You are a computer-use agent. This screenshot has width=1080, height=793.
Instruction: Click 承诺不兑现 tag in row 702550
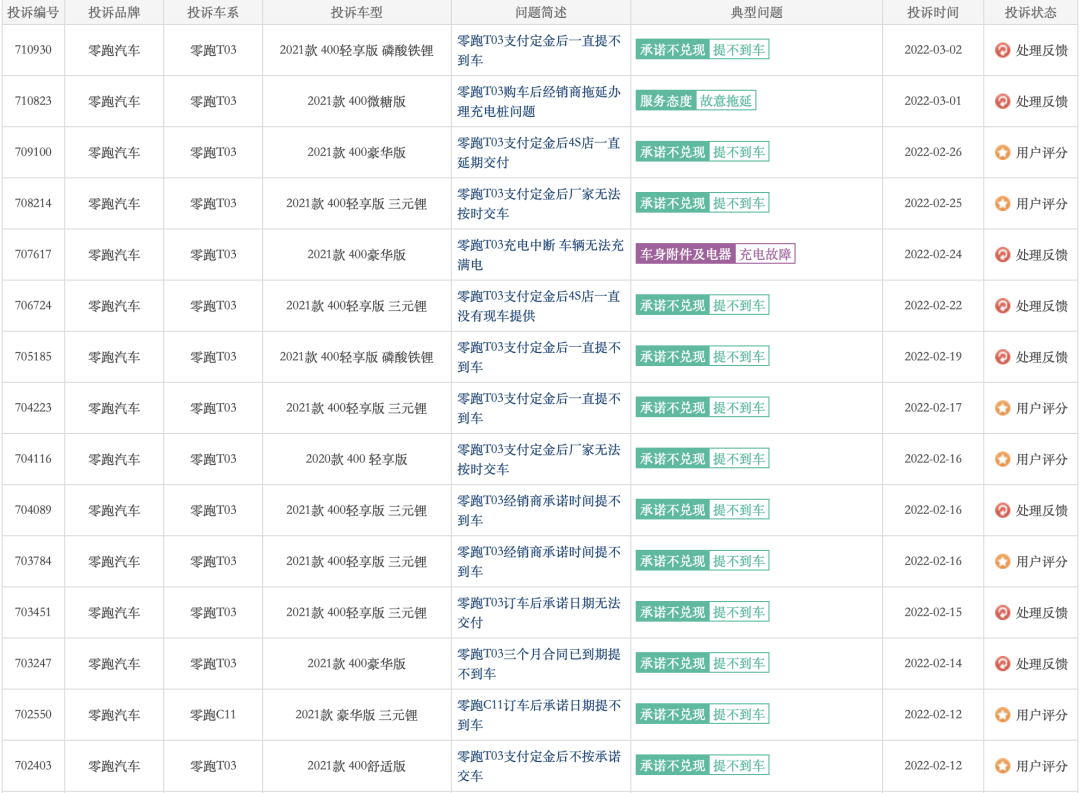click(x=672, y=714)
